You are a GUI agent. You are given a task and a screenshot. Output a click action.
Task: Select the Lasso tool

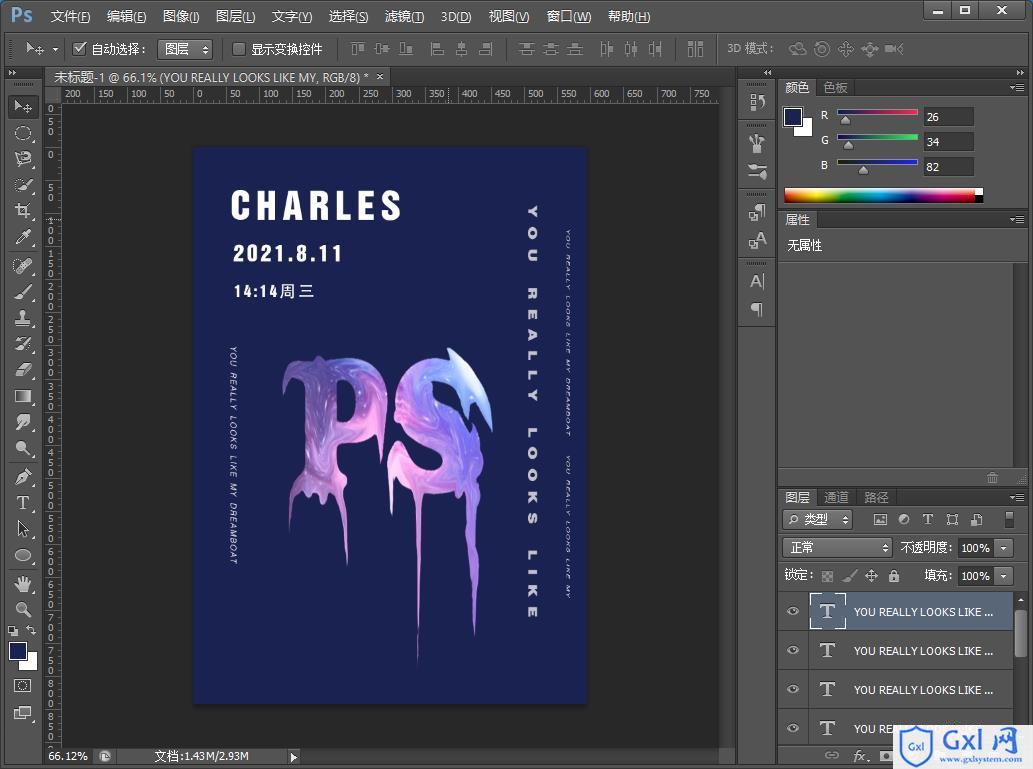coord(23,159)
